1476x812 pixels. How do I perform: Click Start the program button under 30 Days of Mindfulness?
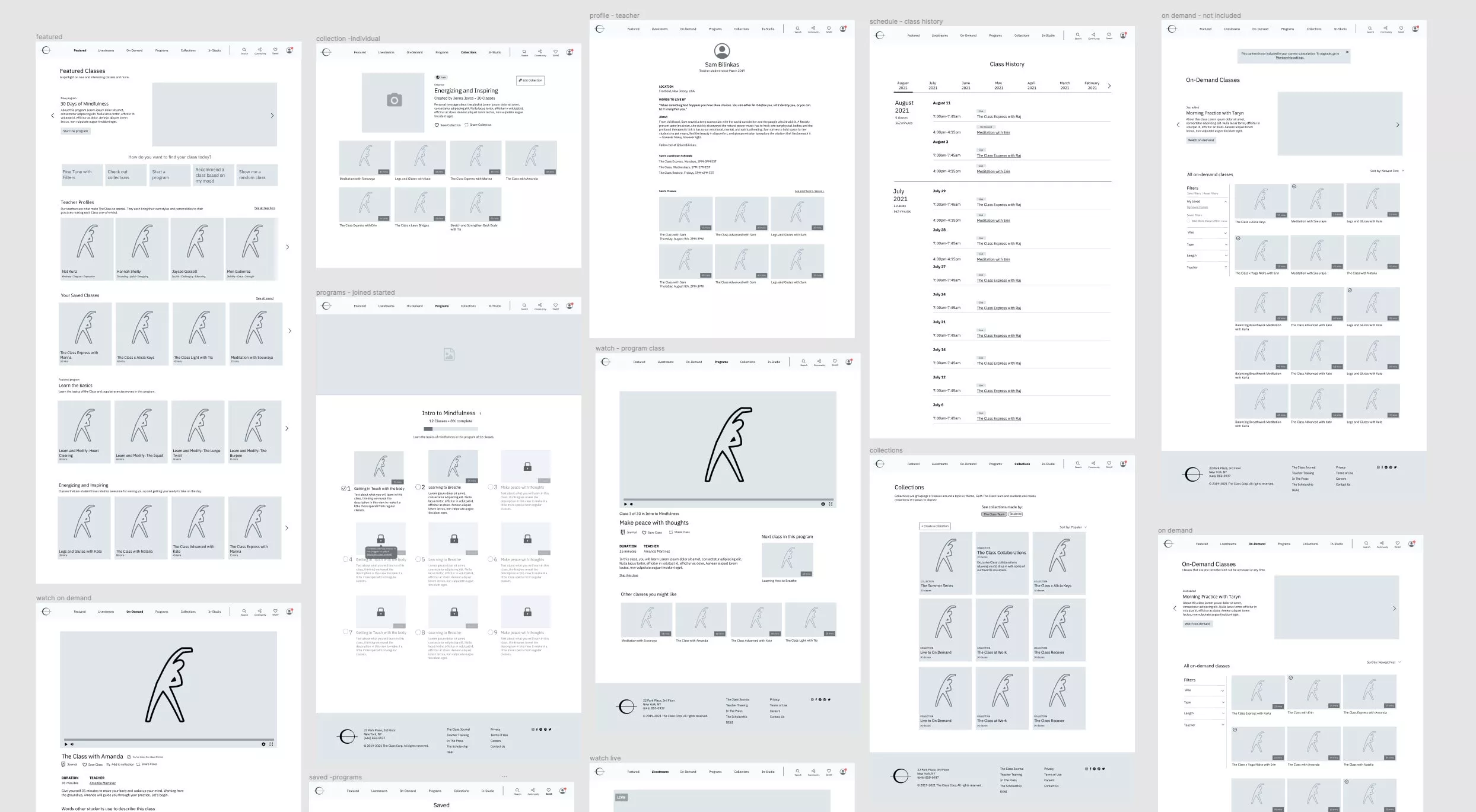pos(75,131)
